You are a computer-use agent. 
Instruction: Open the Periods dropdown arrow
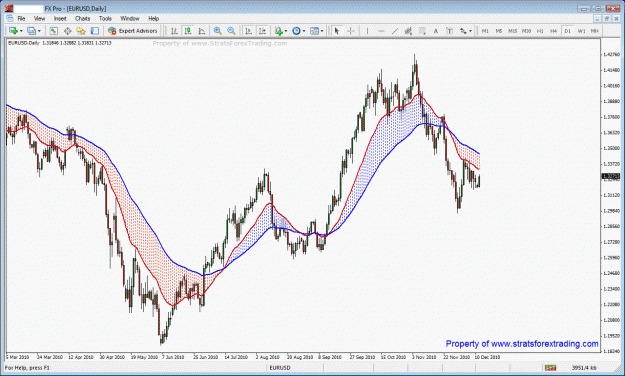304,31
